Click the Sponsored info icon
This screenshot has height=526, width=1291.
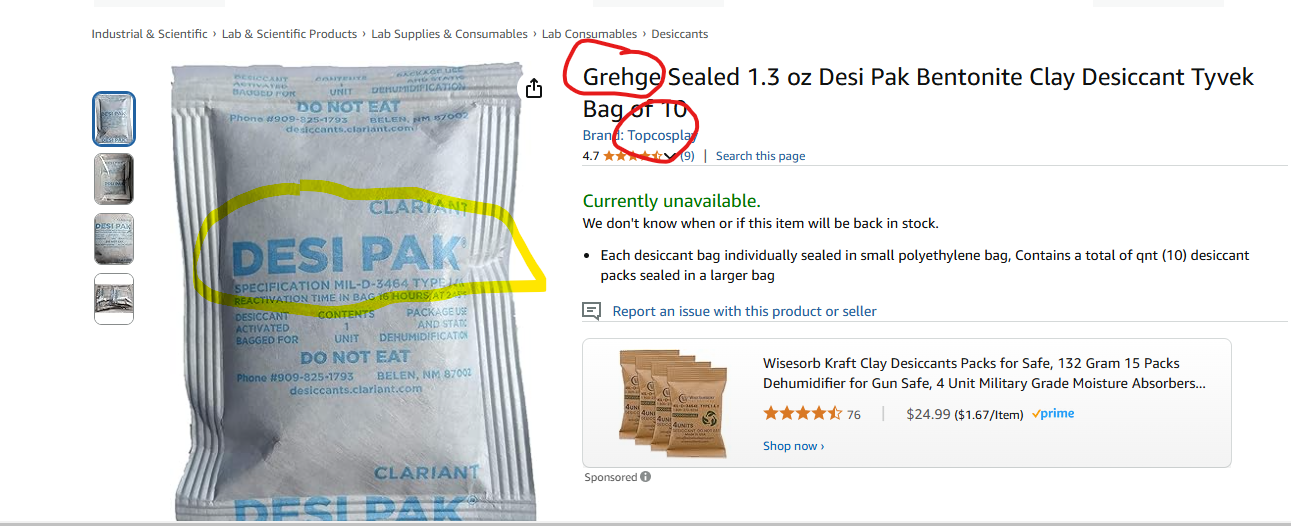point(646,477)
